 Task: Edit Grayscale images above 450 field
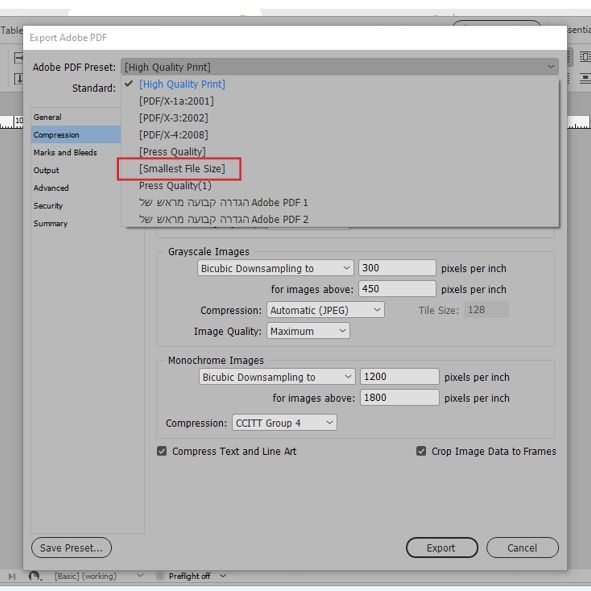(x=397, y=289)
